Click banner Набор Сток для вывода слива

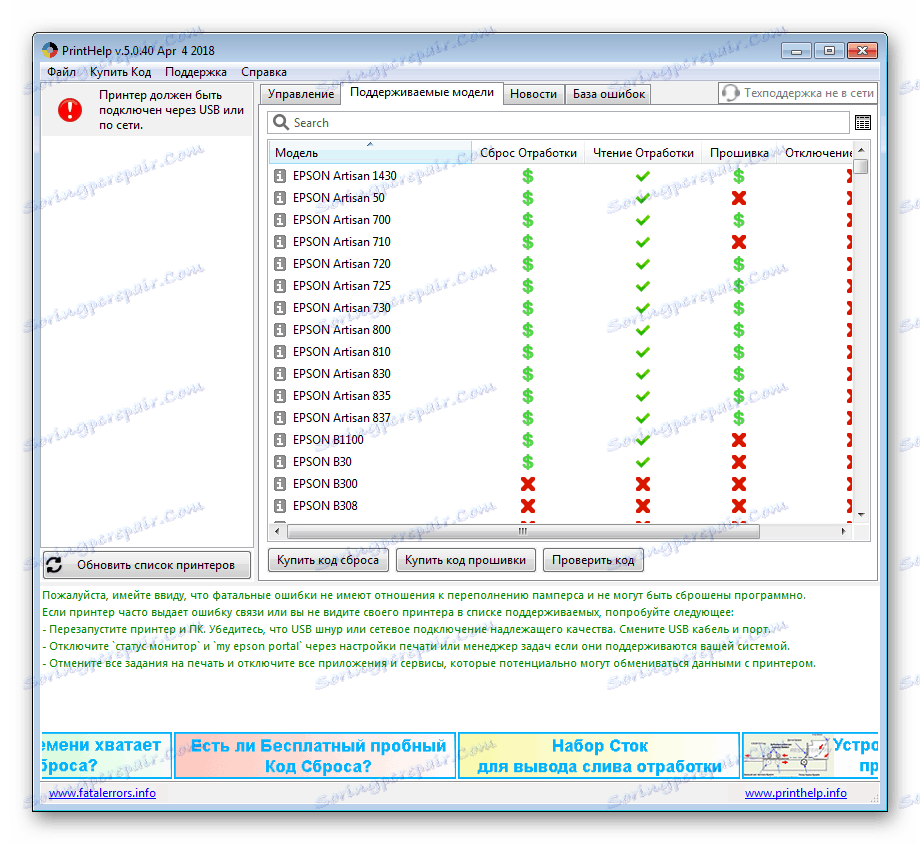599,755
